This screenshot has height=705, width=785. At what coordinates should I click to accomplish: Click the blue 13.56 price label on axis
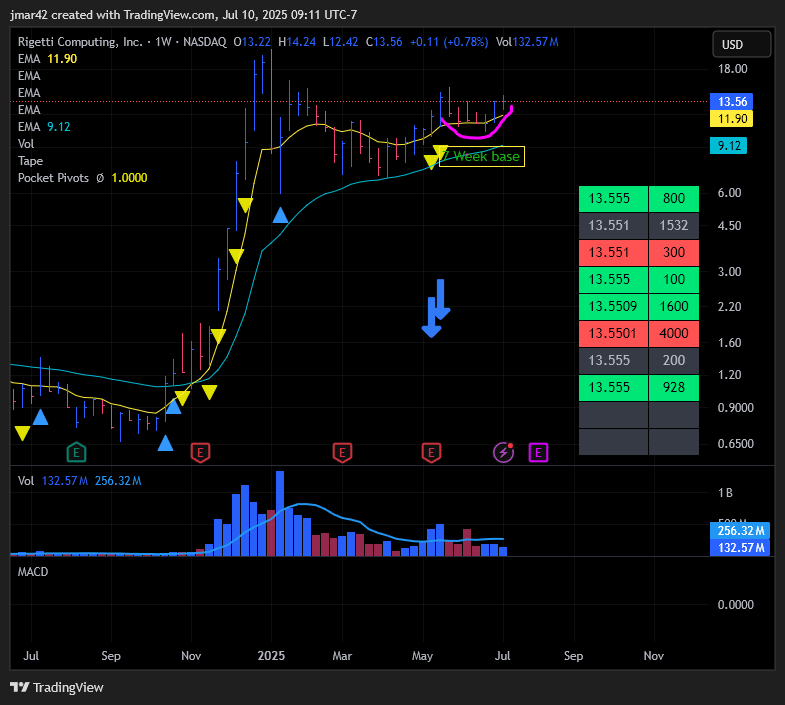coord(731,102)
